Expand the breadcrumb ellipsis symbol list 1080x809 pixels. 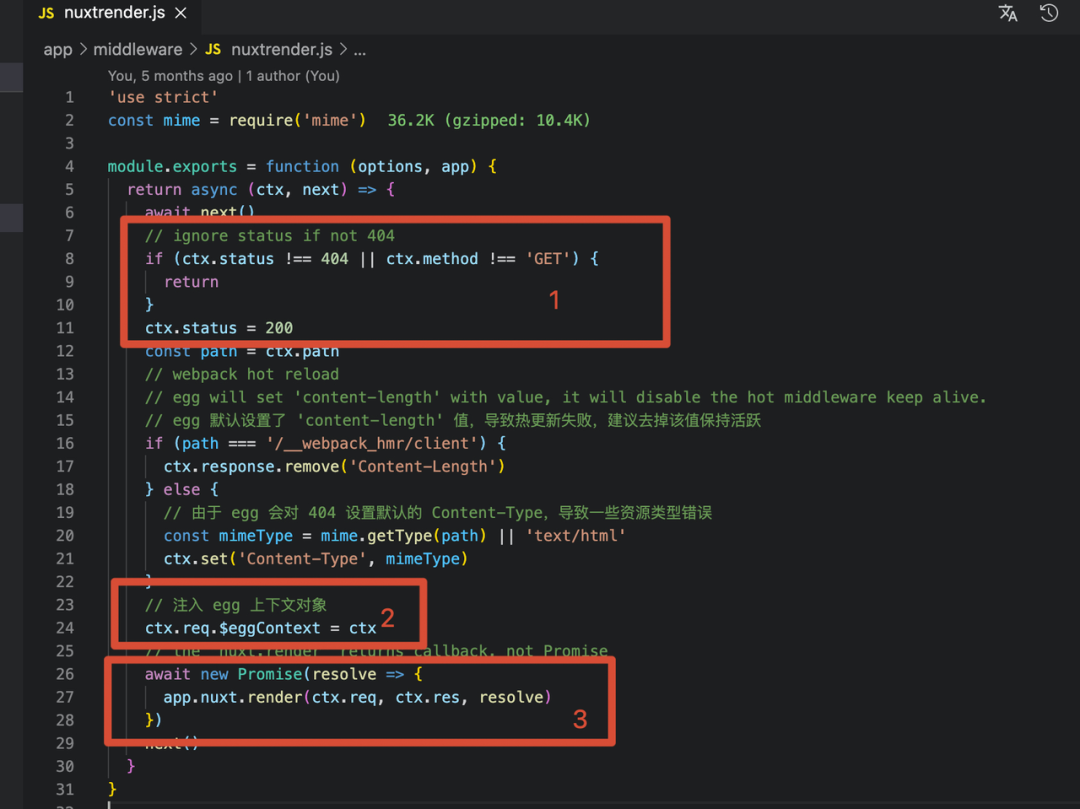point(360,49)
